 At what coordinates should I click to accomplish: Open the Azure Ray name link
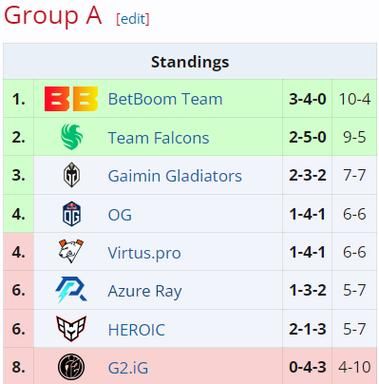145,292
